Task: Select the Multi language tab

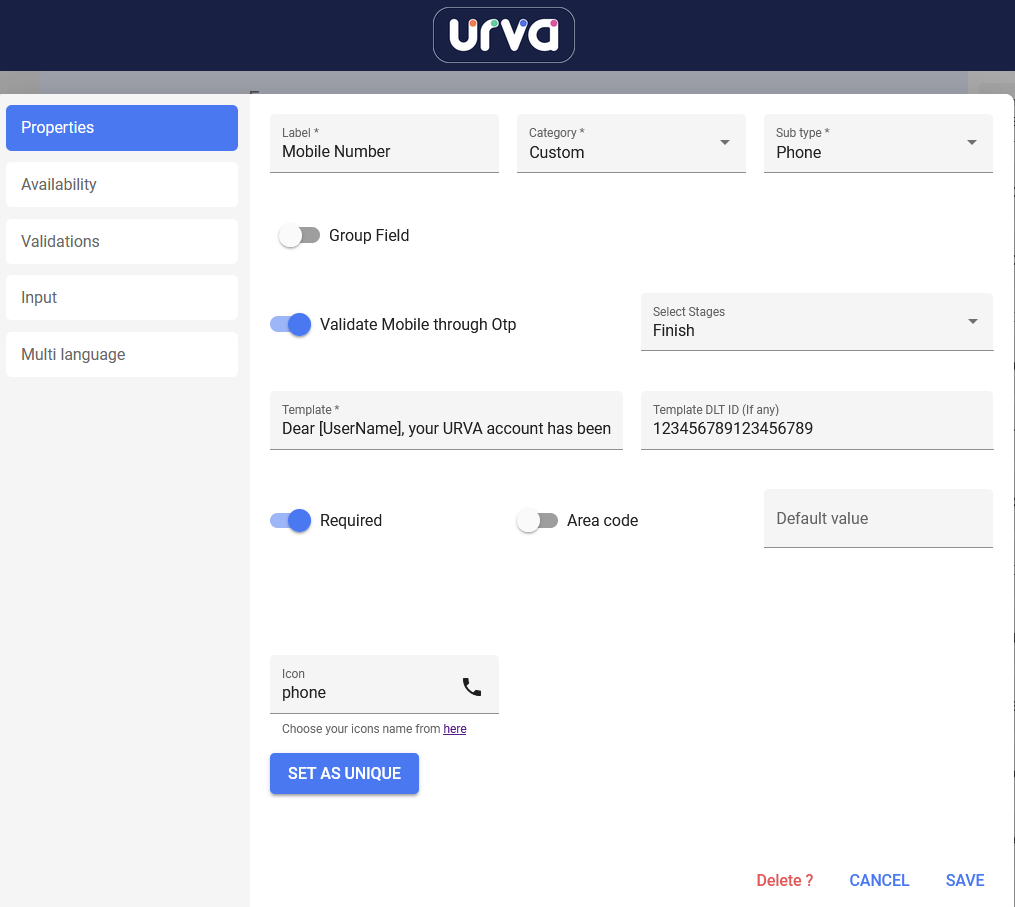Action: (x=122, y=354)
